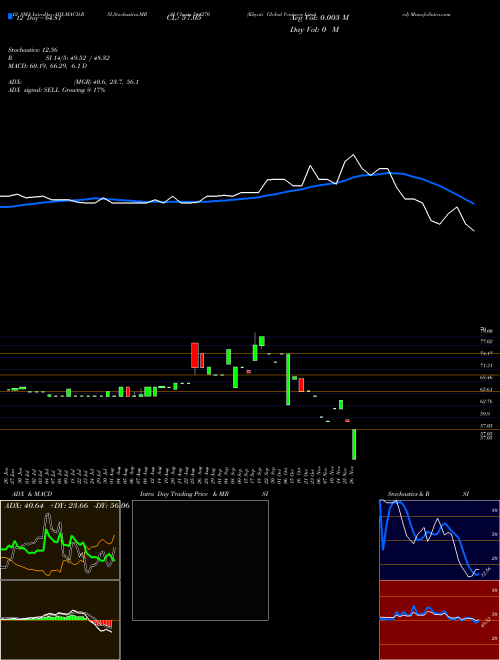Viewport: 500px width, 660px height.
Task: Select the 'Avg Vol: 0.003 M' text
Action: pyautogui.click(x=319, y=18)
